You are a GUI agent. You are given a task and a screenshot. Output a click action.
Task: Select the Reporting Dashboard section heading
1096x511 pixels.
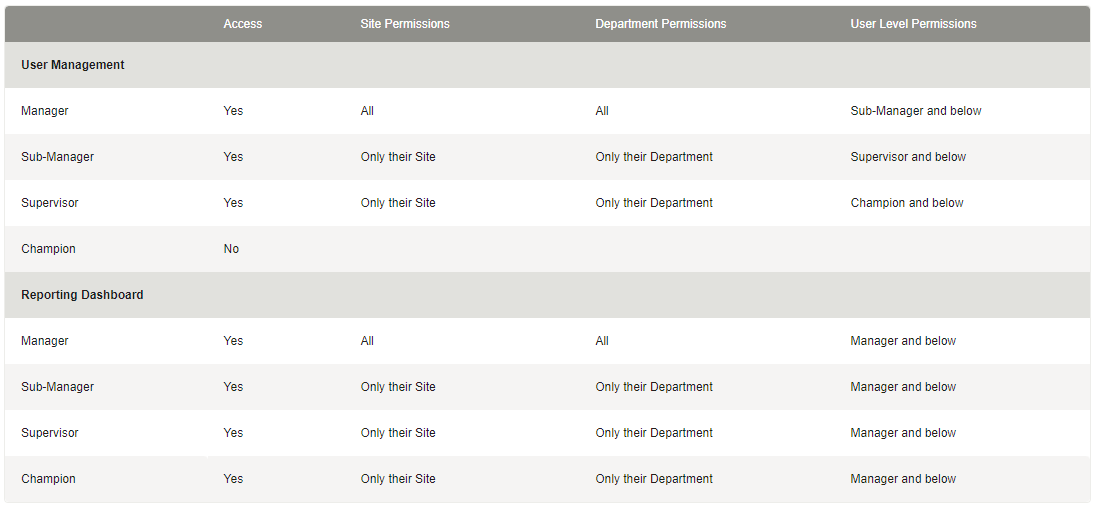[x=82, y=295]
